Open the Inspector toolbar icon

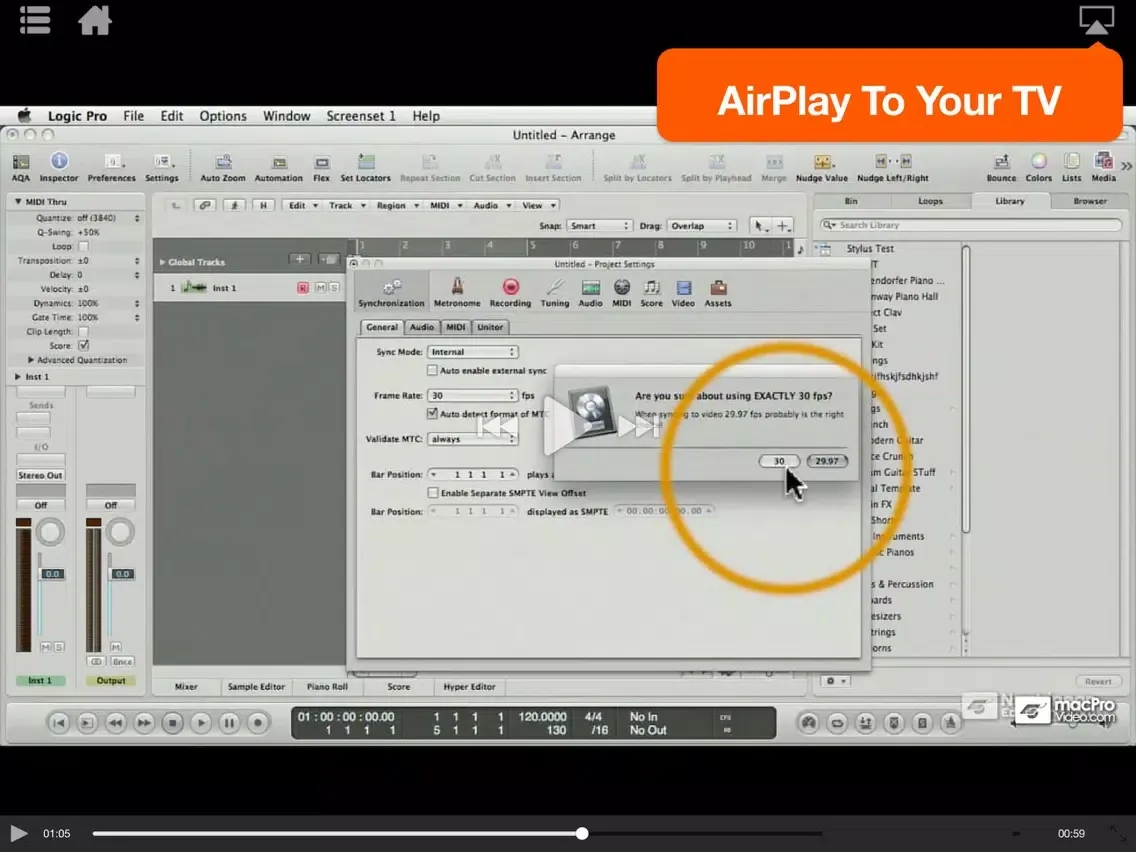pos(59,167)
